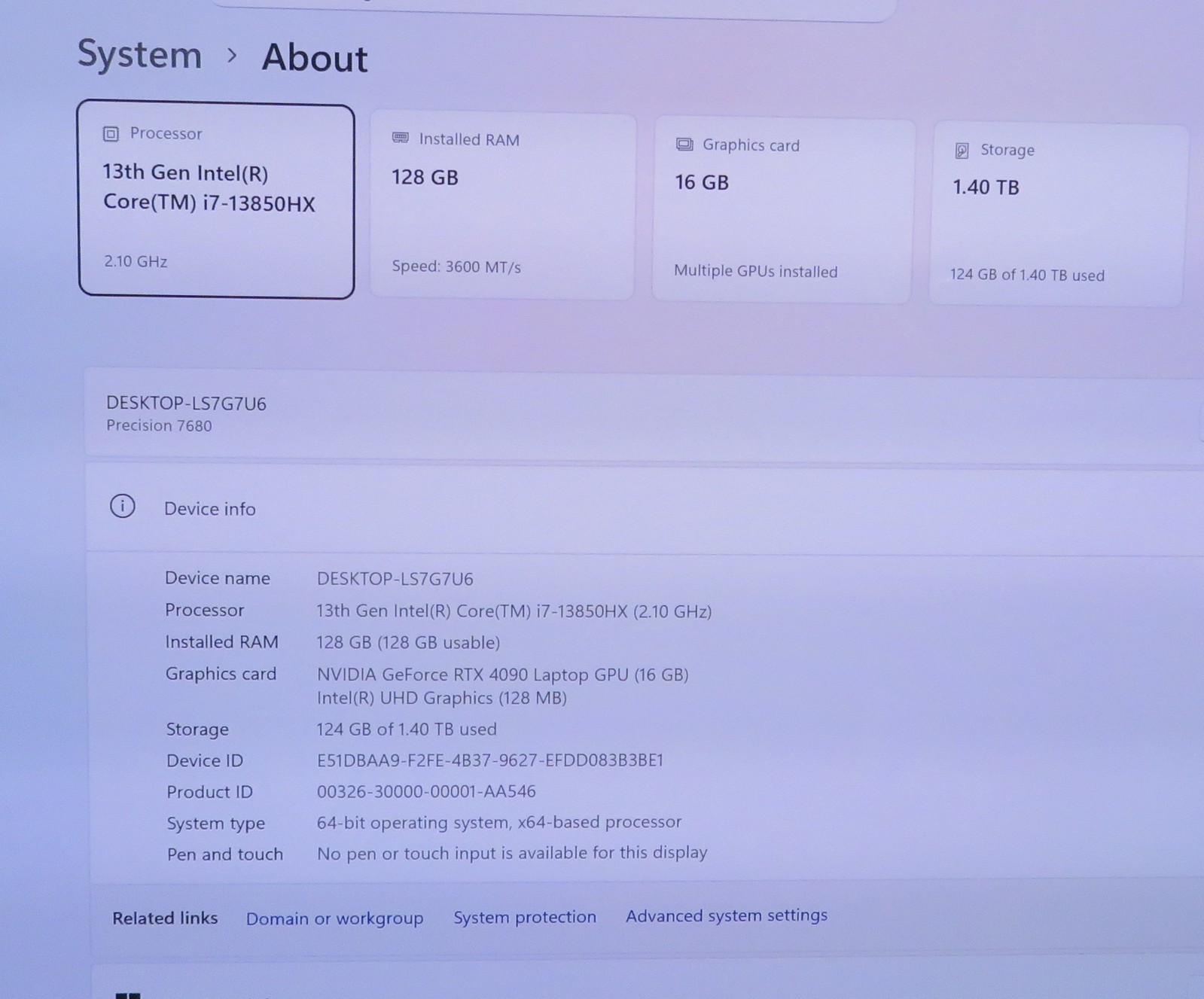Select the Storage 1.40 TB card
This screenshot has width=1204, height=999.
(1057, 215)
